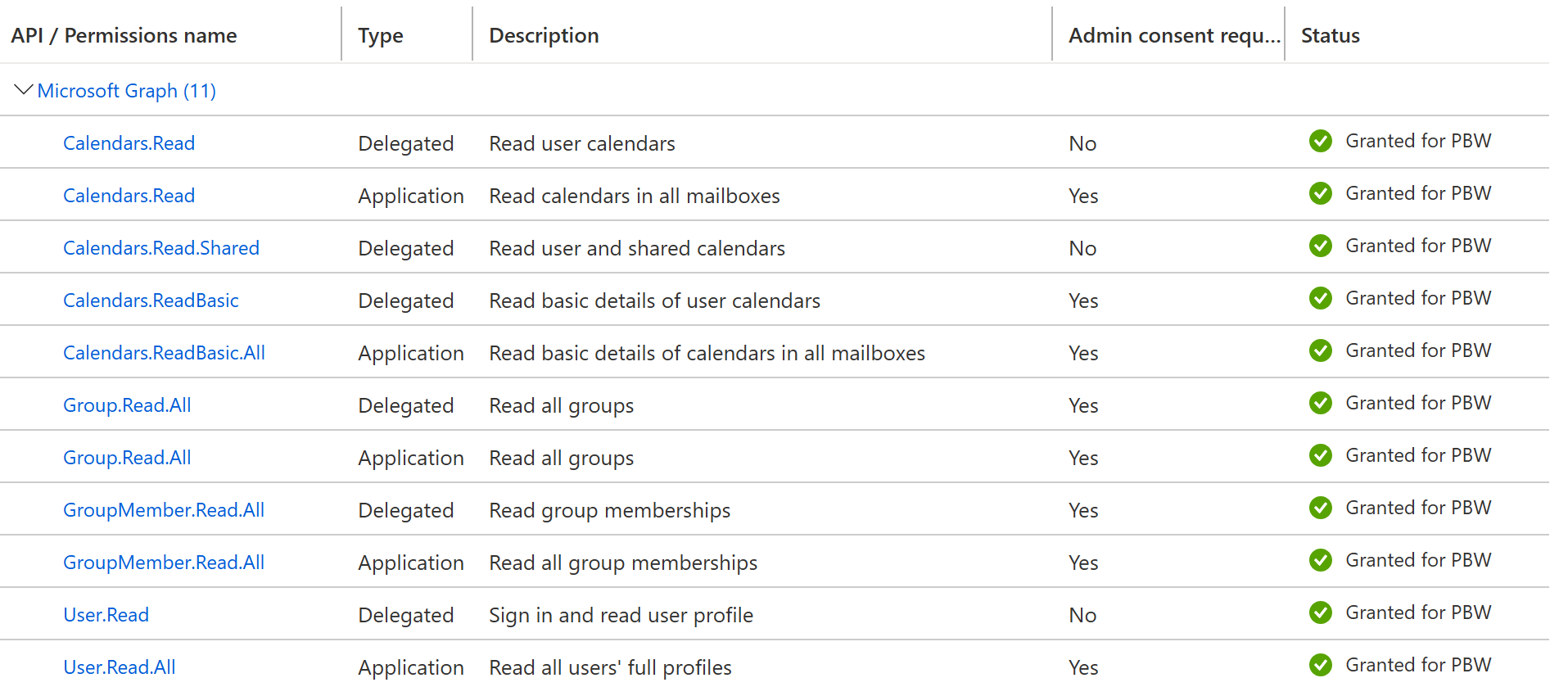Open the Calendars.ReadBasic.All permission link
Screen dimensions: 1568x687
click(x=164, y=353)
